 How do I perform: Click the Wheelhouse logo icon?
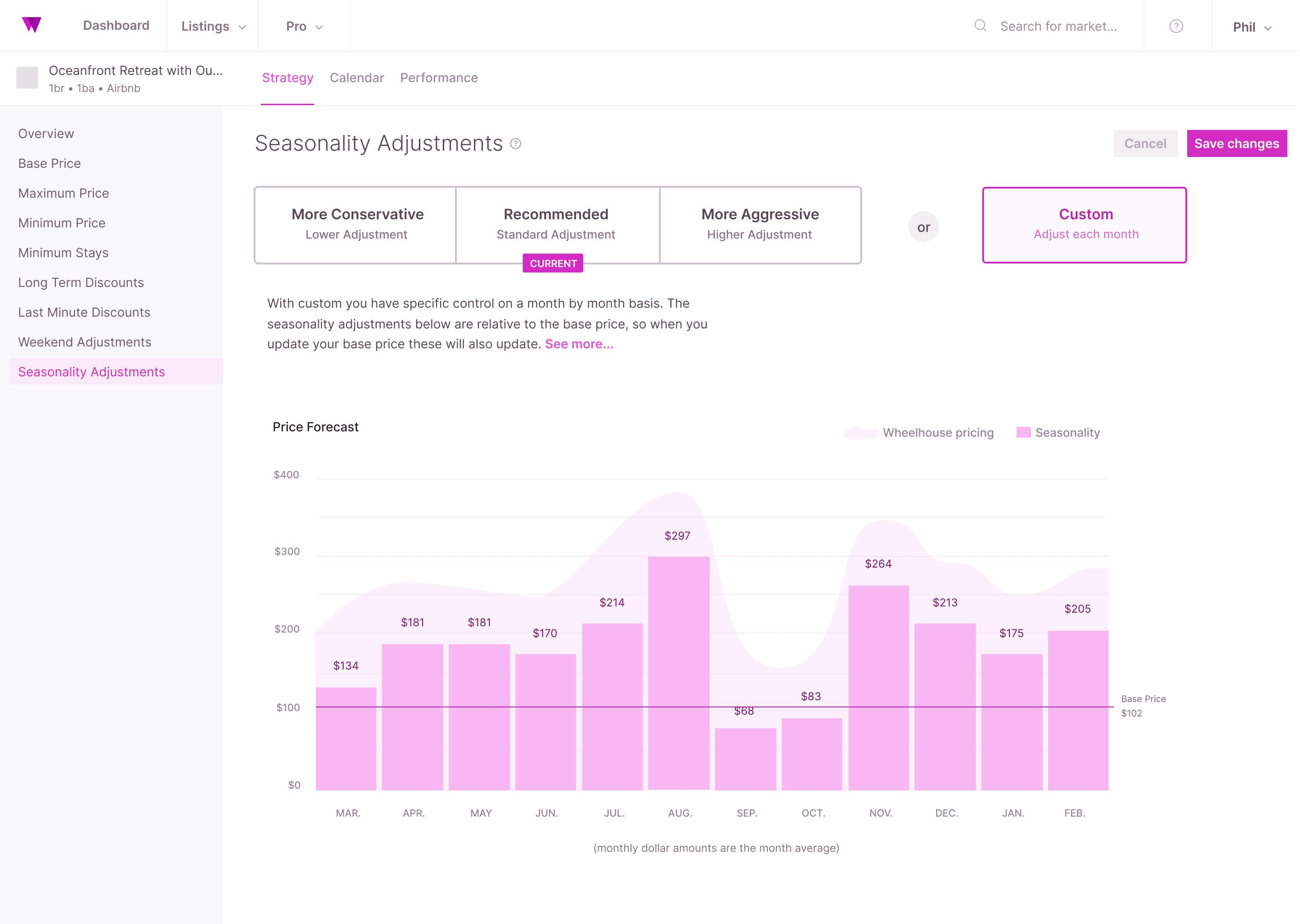point(32,25)
